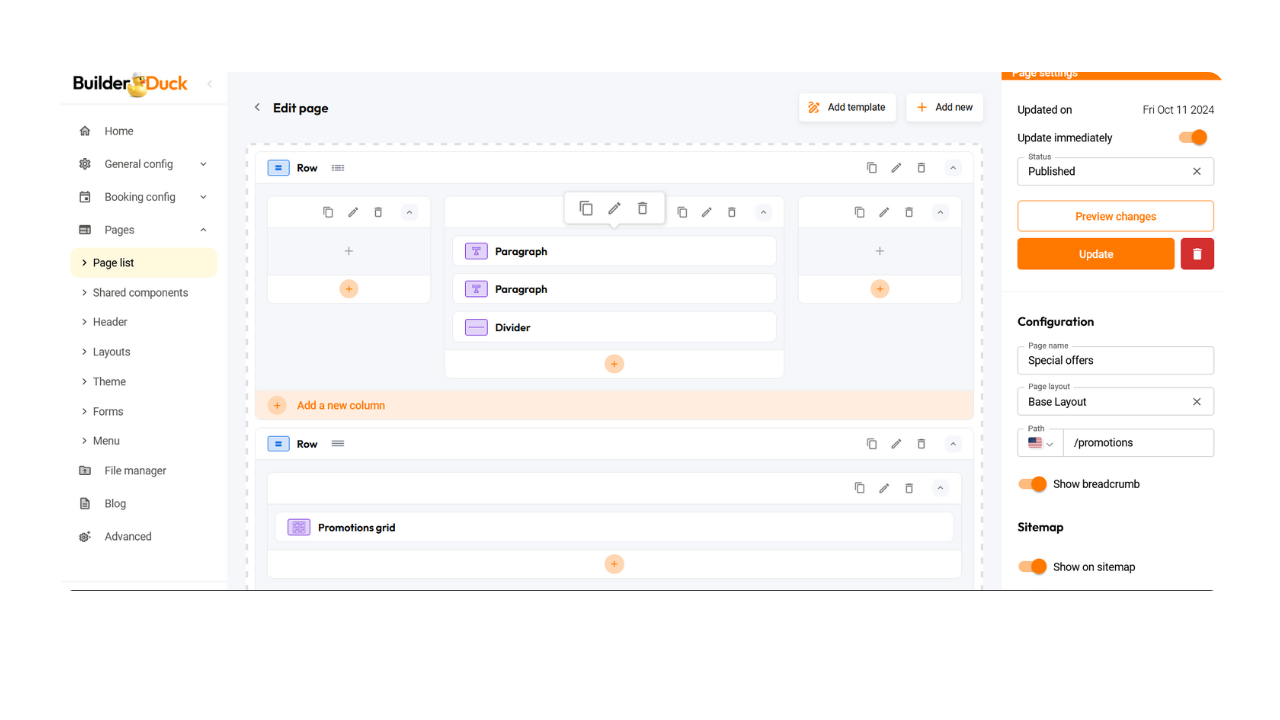This screenshot has height=720, width=1280.
Task: Collapse the BuilderDuck sidebar with the arrow
Action: pos(209,84)
